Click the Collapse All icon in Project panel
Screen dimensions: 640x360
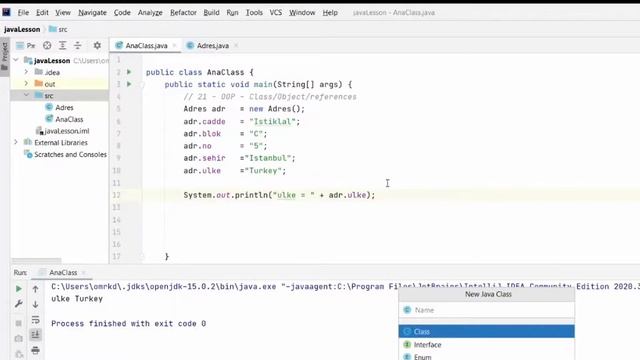pos(78,46)
